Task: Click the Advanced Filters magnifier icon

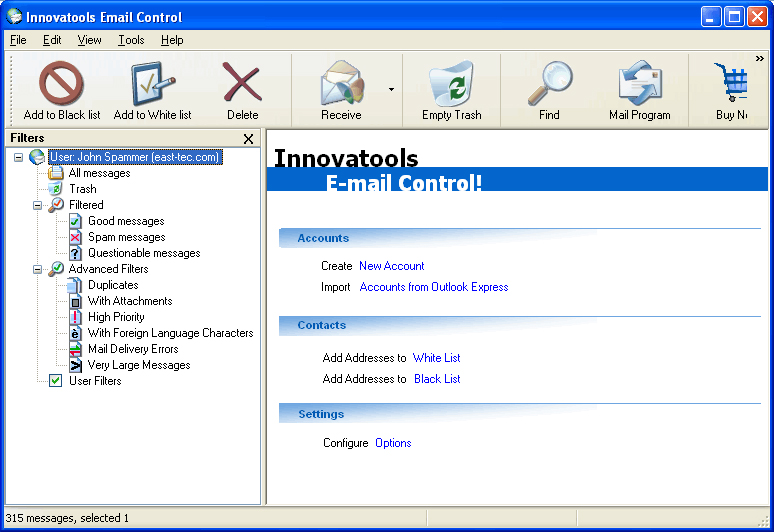Action: (x=56, y=269)
